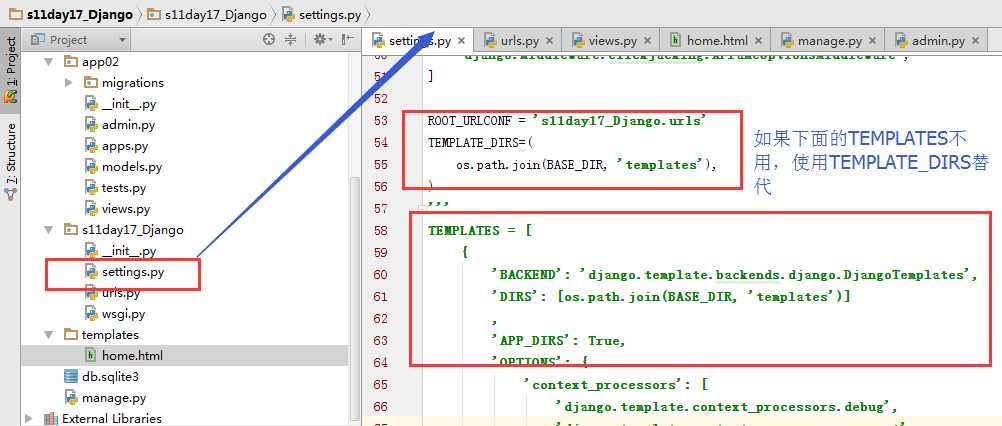
Task: Select tests.py in the project tree
Action: point(116,188)
